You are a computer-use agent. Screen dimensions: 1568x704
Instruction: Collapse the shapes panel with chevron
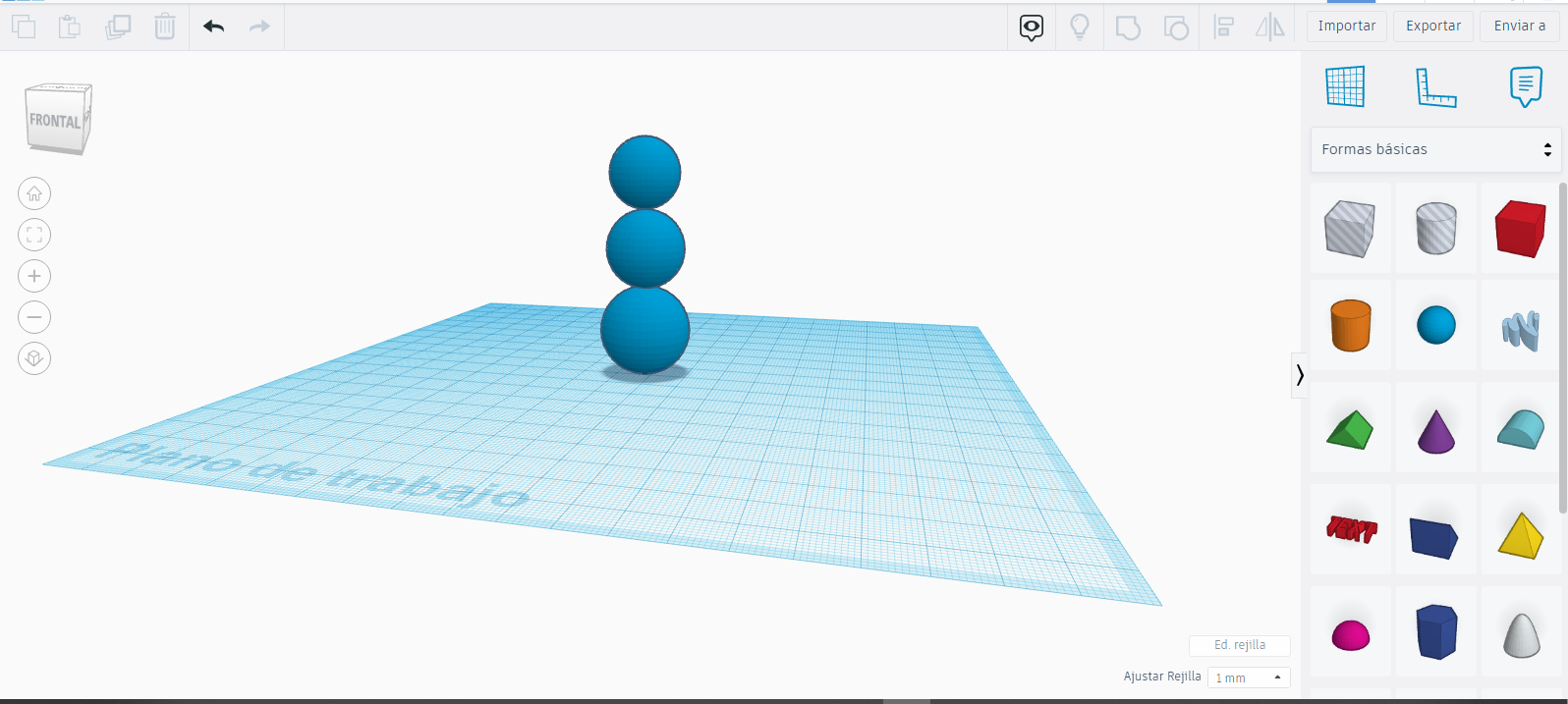coord(1300,375)
